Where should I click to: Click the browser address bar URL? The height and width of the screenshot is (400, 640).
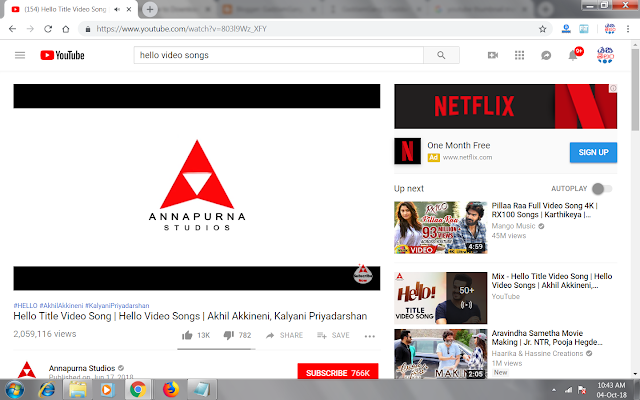pos(182,29)
